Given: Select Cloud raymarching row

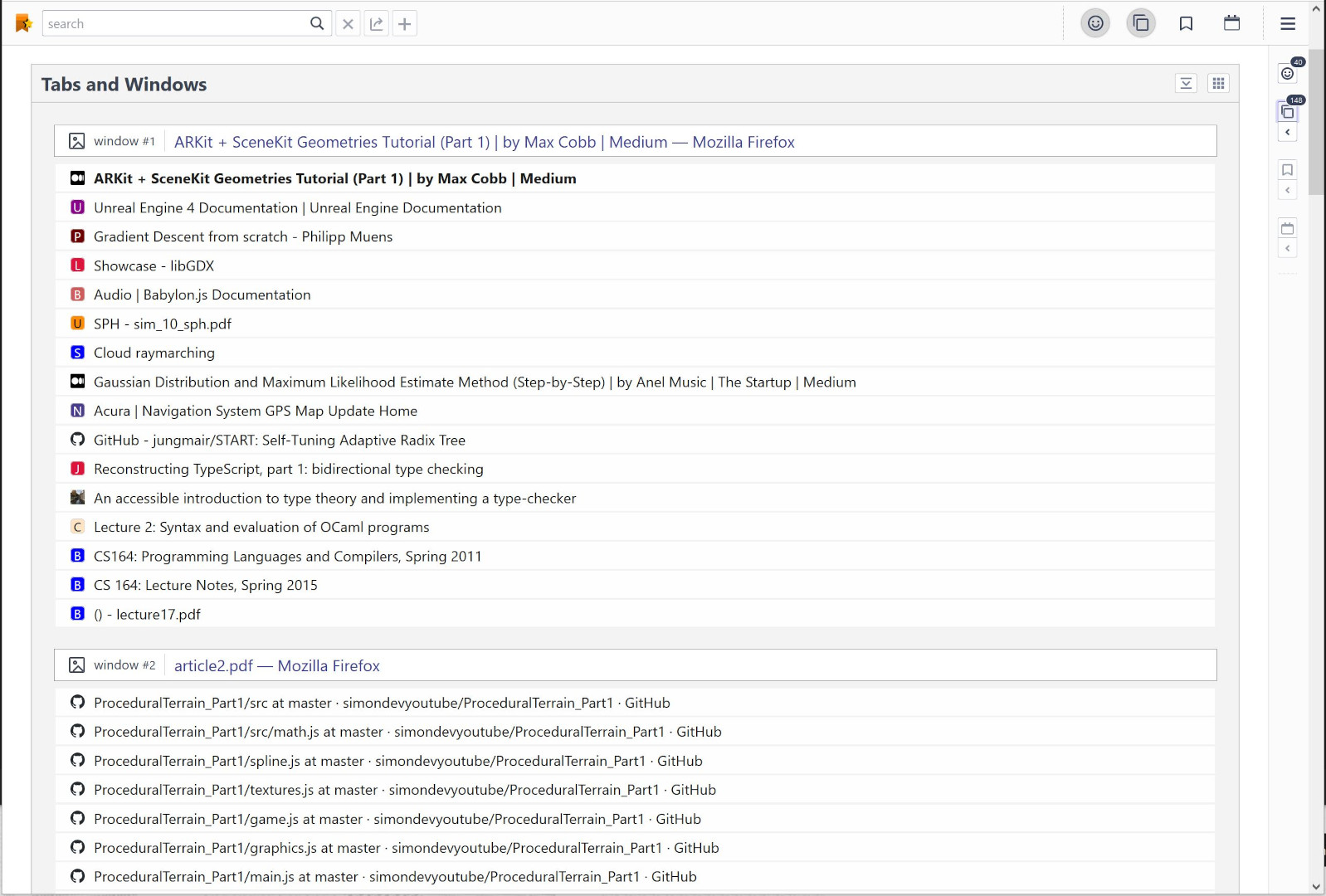Looking at the screenshot, I should pos(636,353).
